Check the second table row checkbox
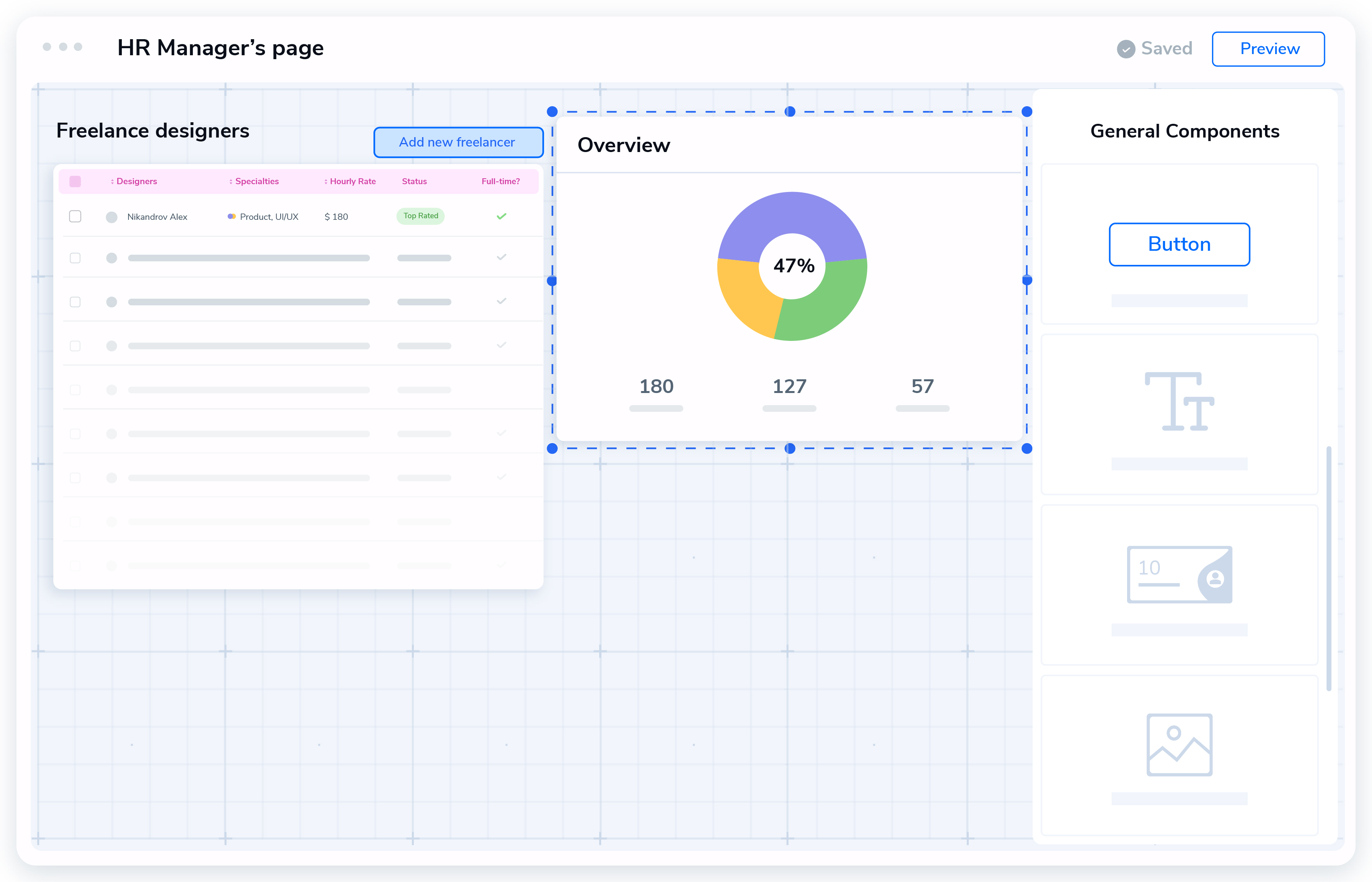 pyautogui.click(x=75, y=258)
